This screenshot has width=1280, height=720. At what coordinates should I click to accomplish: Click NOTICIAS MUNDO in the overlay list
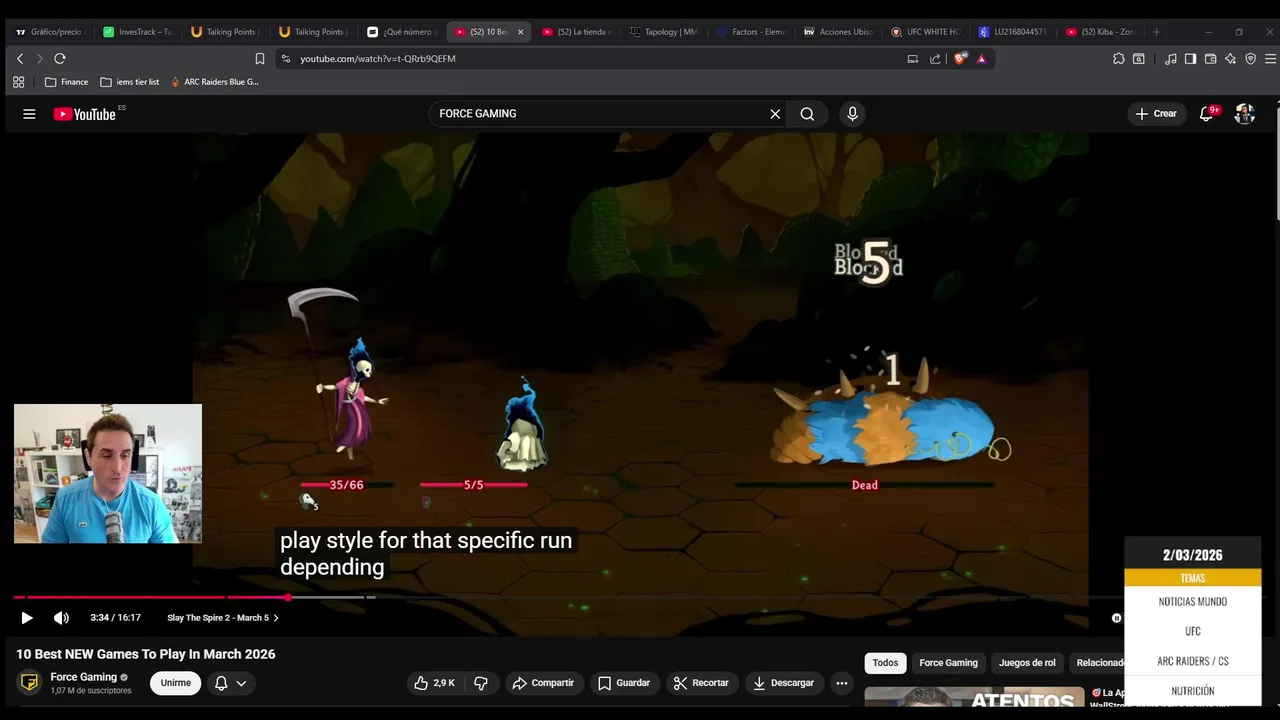1193,602
